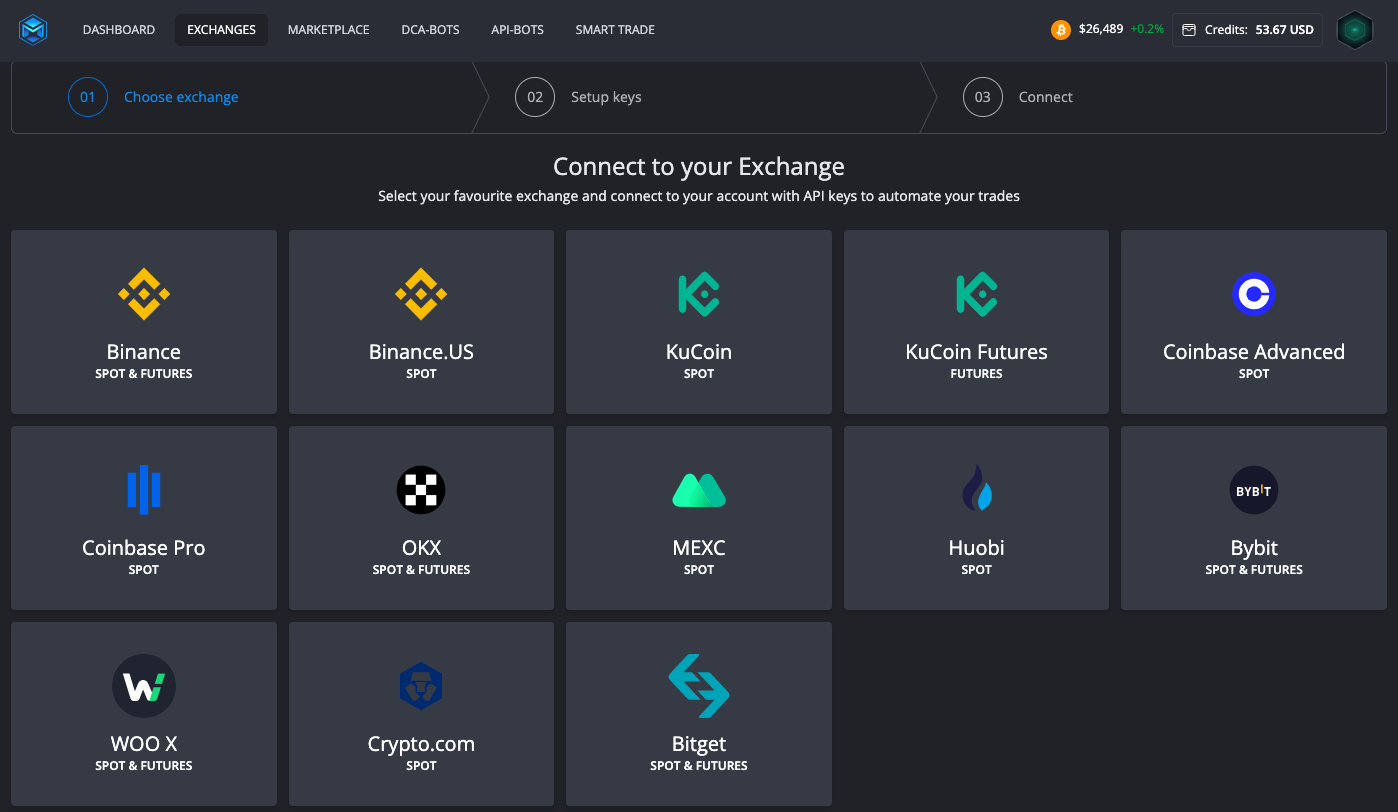The width and height of the screenshot is (1398, 812).
Task: Click the $26,489 Bitcoin price text
Action: coord(1101,30)
